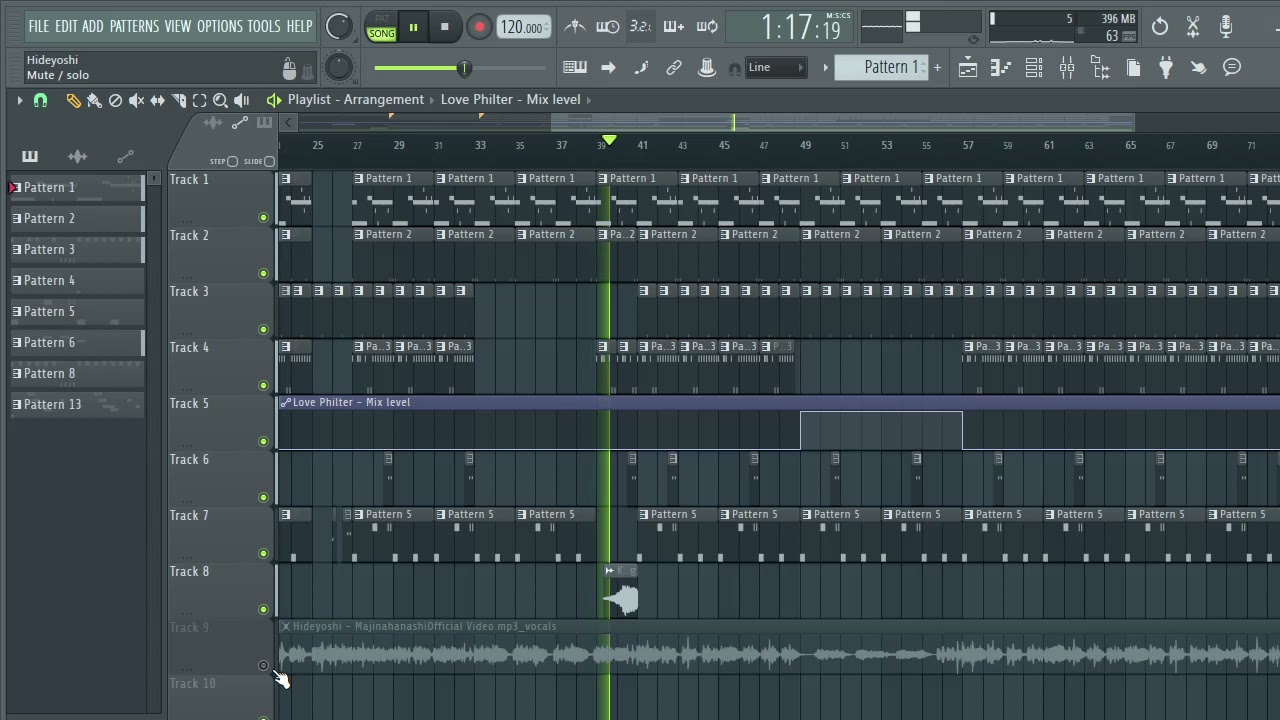The height and width of the screenshot is (720, 1280).
Task: Select the Slice tool
Action: coord(178,100)
